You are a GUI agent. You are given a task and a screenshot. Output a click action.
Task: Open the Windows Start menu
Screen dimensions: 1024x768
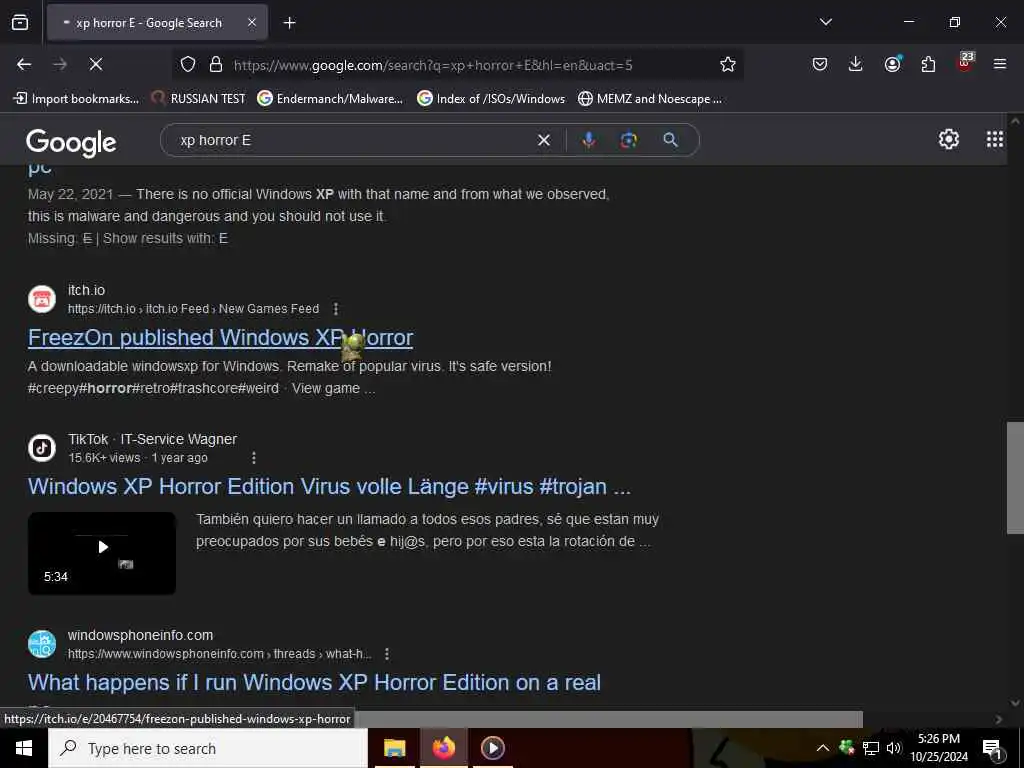[24, 748]
